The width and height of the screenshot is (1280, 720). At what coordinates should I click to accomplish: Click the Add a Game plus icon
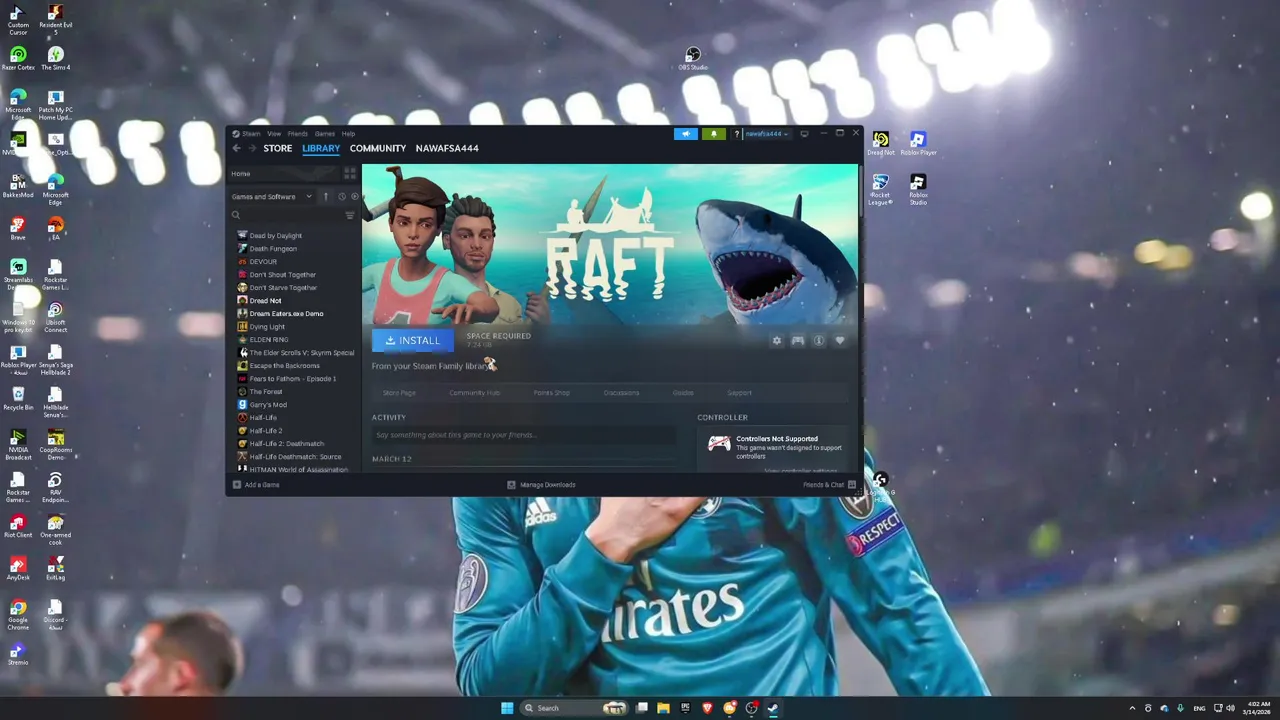coord(237,485)
